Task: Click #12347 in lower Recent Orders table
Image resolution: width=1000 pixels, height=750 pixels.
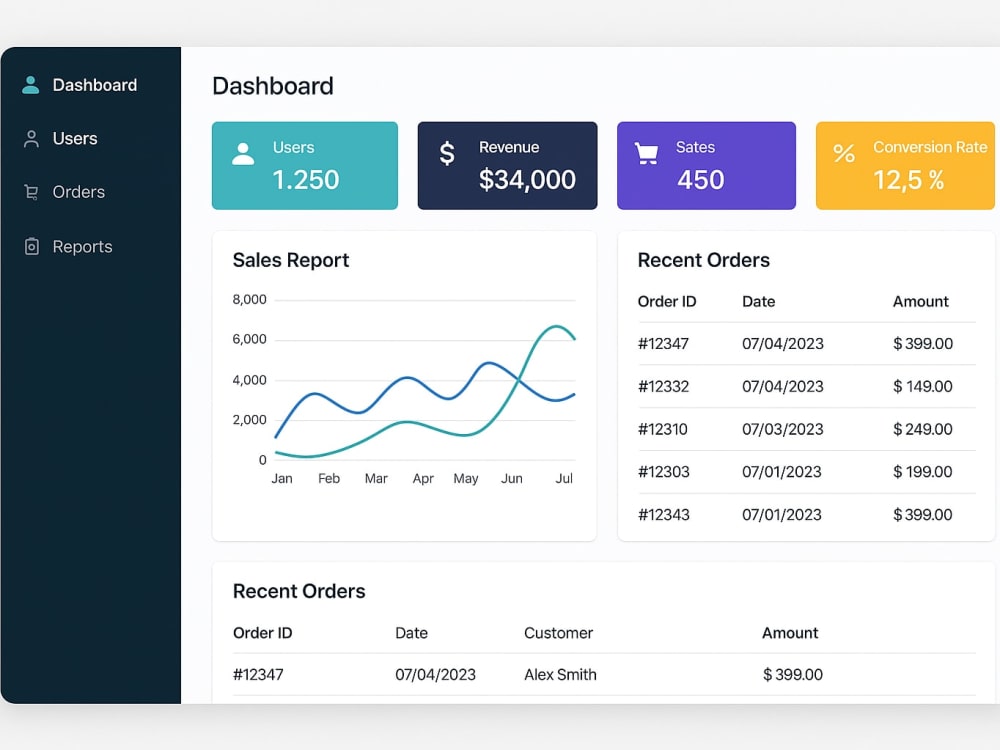Action: point(258,675)
